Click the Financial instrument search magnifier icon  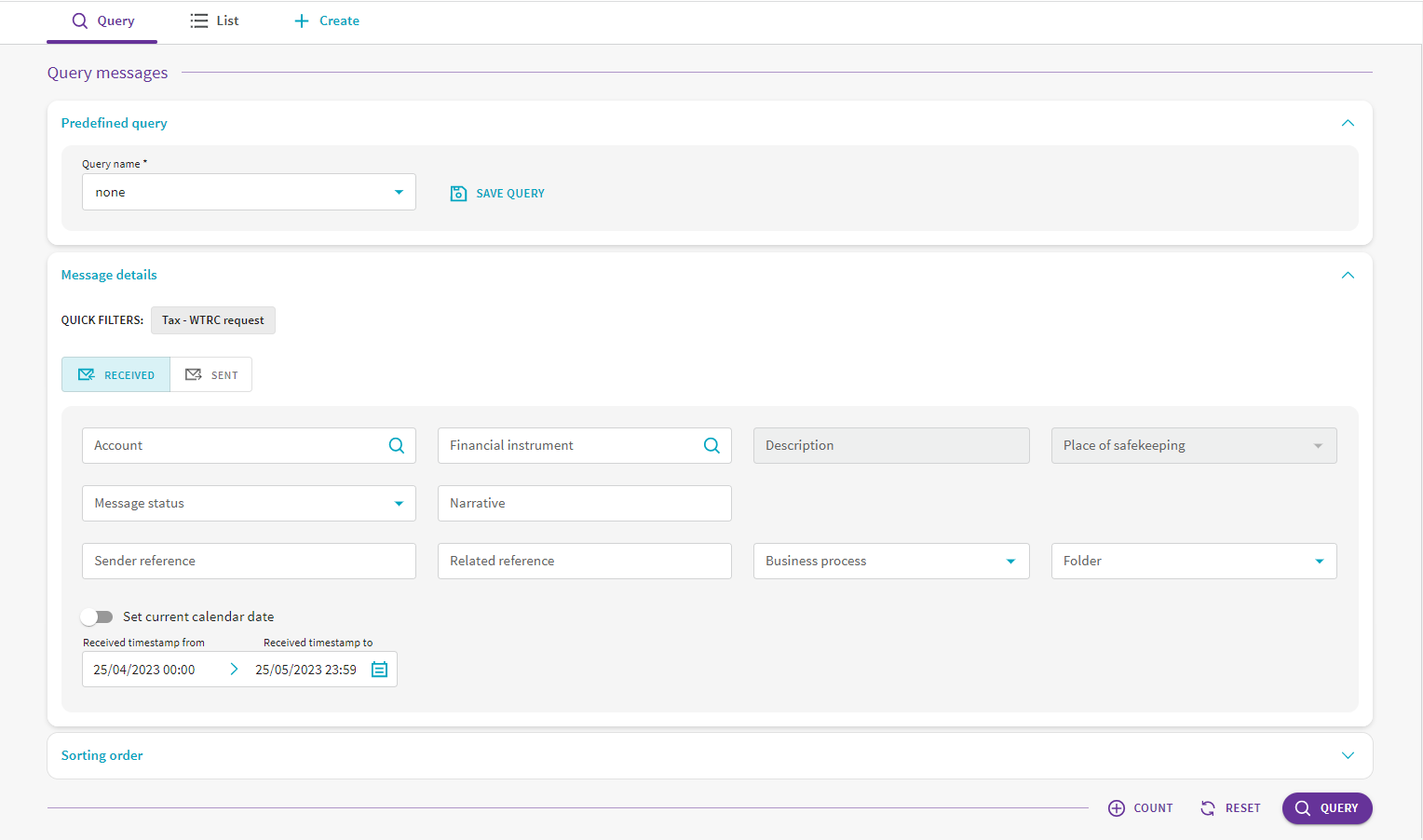pos(711,446)
